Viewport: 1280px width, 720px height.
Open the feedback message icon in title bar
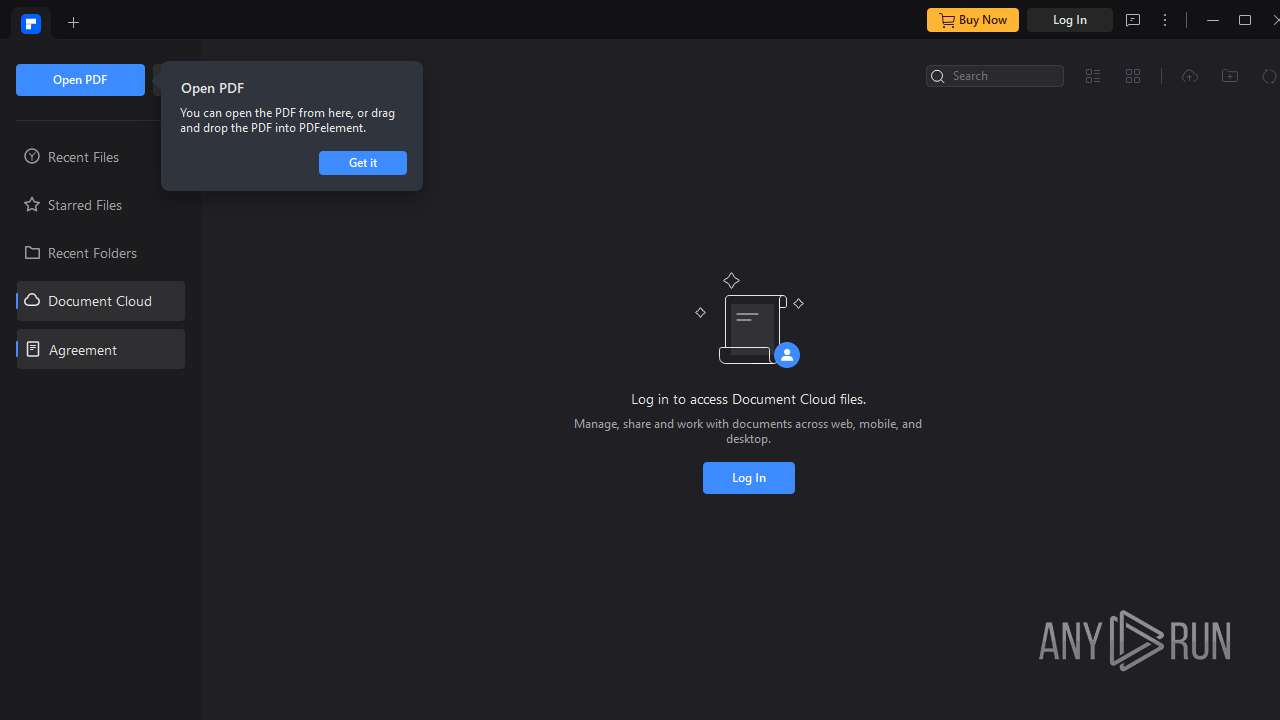click(x=1133, y=20)
